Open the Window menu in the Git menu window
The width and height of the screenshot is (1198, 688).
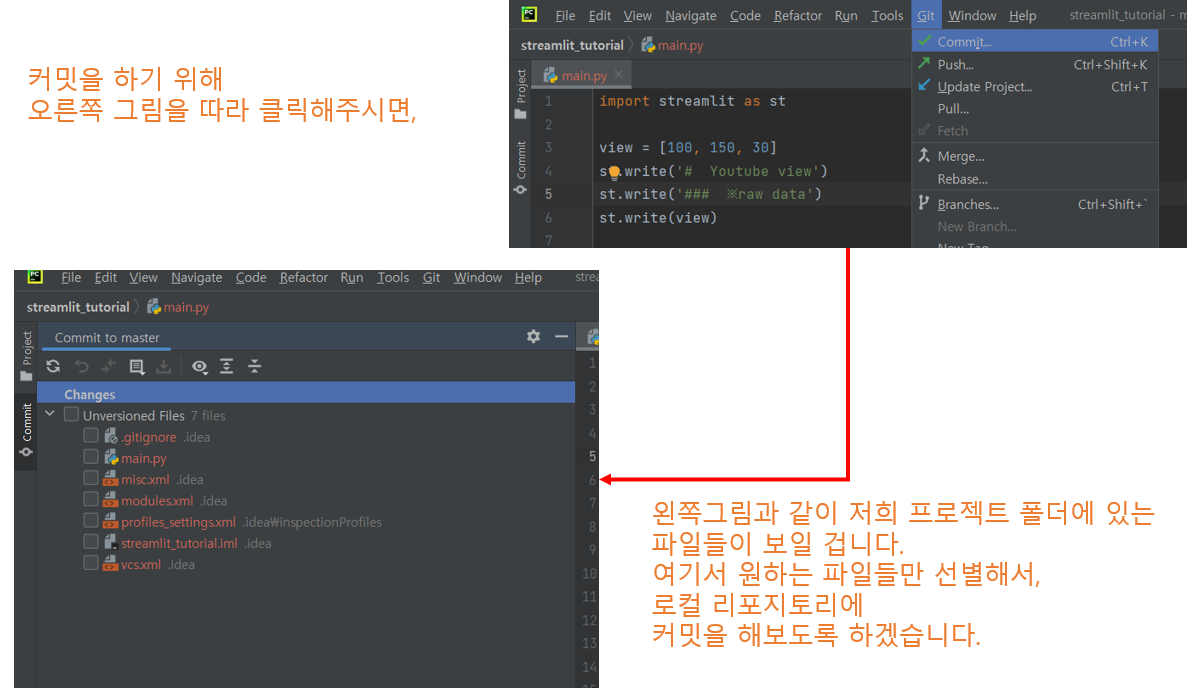pyautogui.click(x=972, y=15)
